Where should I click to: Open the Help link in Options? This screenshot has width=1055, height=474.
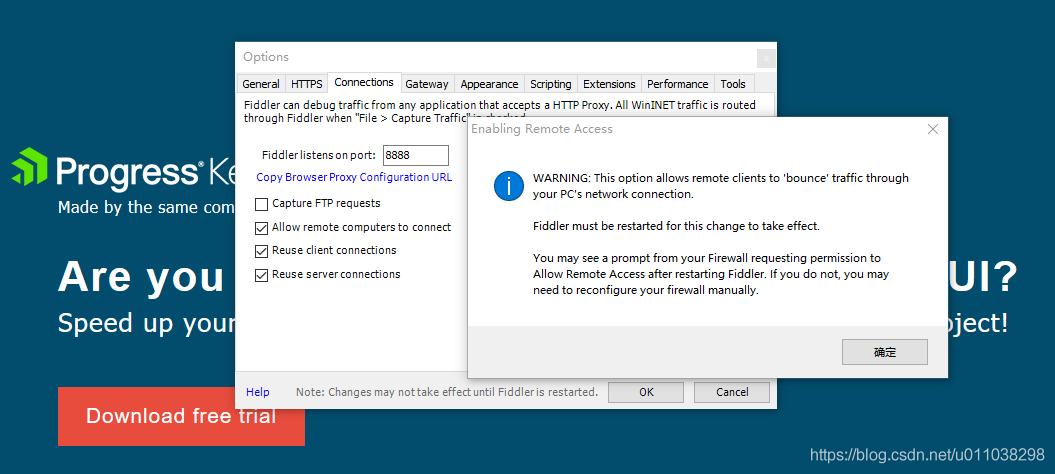[x=258, y=393]
